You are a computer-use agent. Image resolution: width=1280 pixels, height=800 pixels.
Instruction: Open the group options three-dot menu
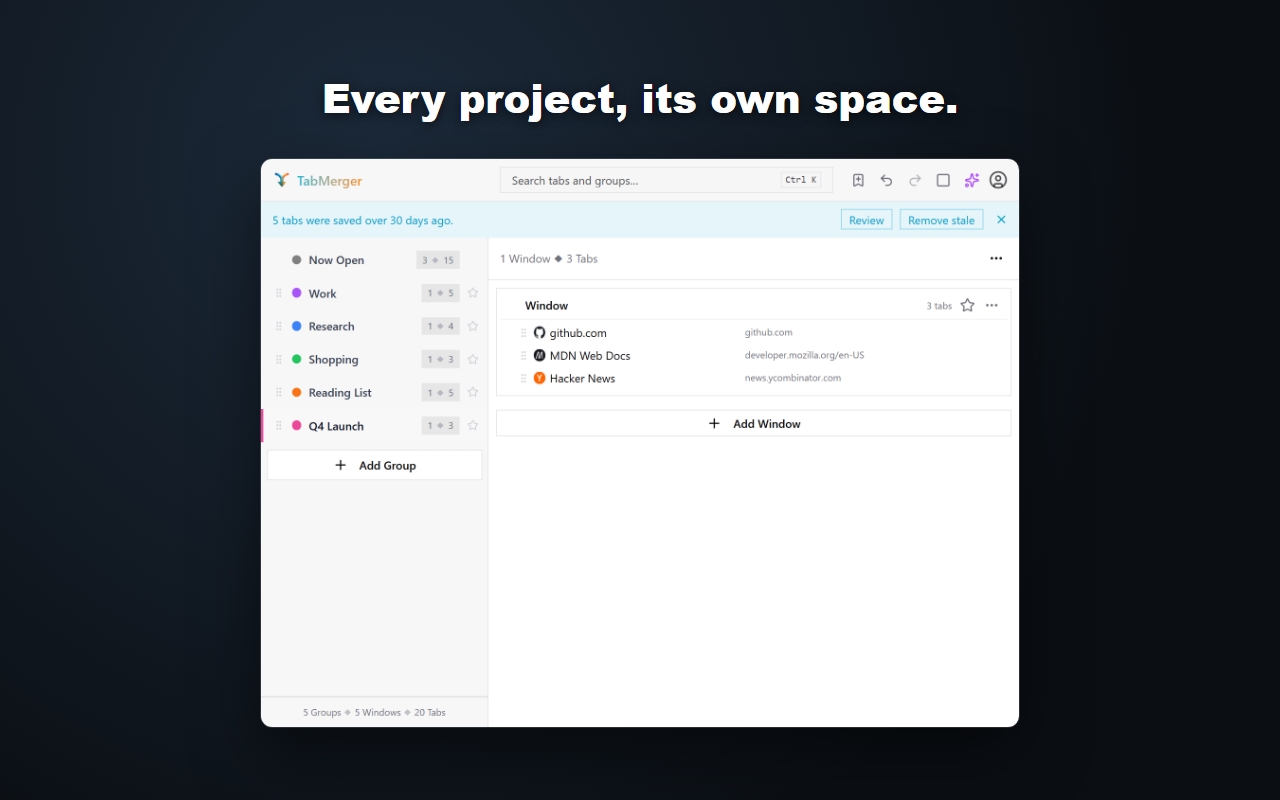pyautogui.click(x=996, y=259)
